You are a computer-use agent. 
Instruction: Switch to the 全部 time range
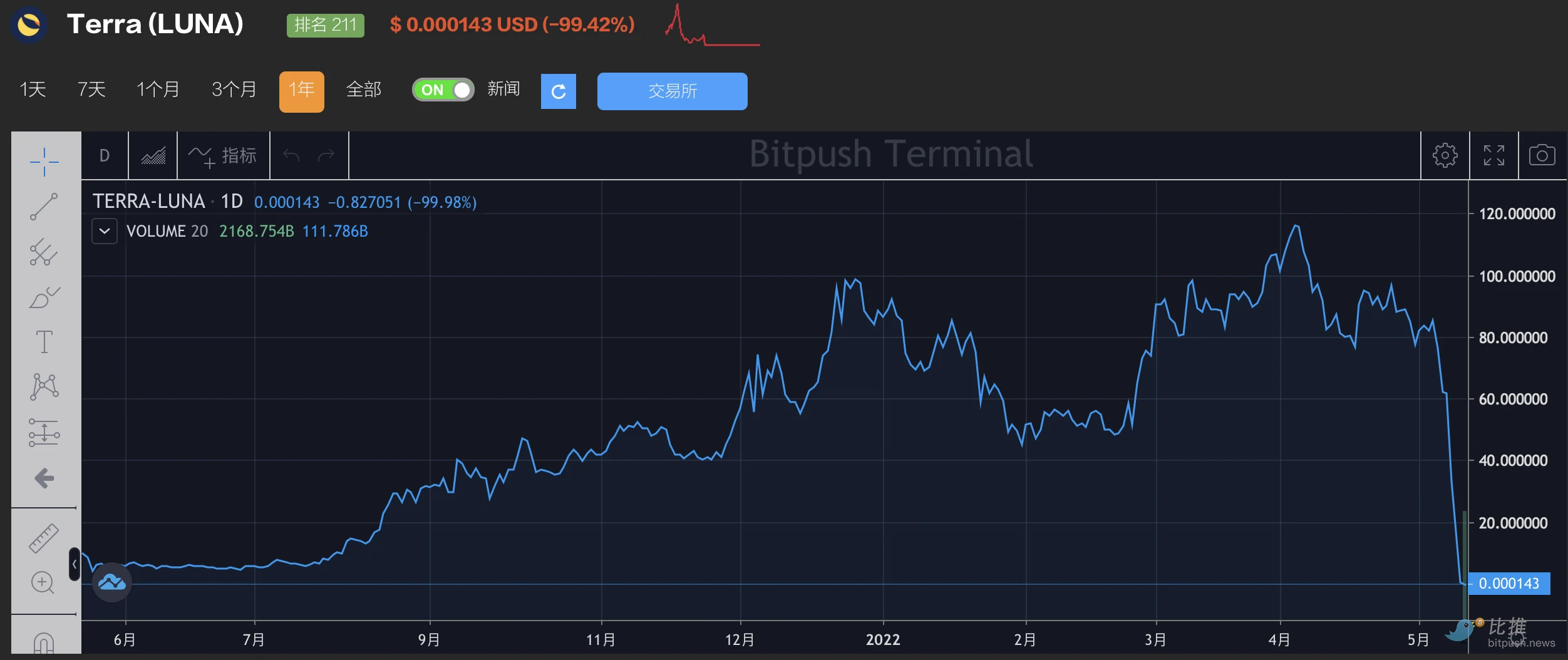click(364, 90)
